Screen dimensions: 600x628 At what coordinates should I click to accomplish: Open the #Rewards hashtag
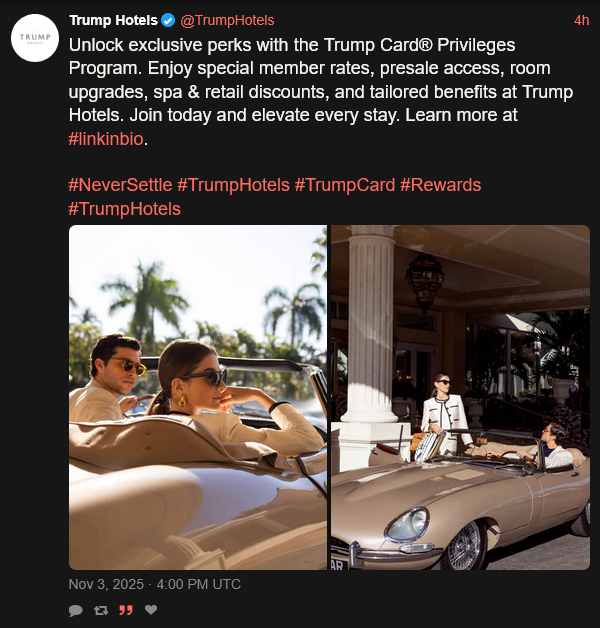[440, 185]
